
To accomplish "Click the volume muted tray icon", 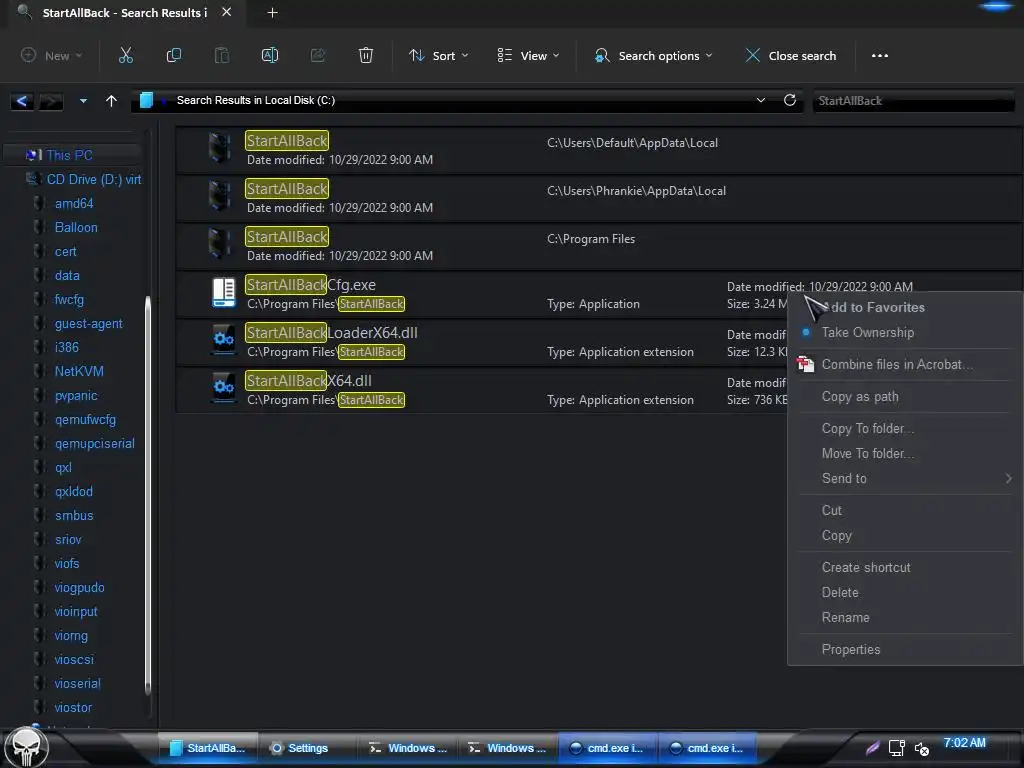I will point(921,748).
